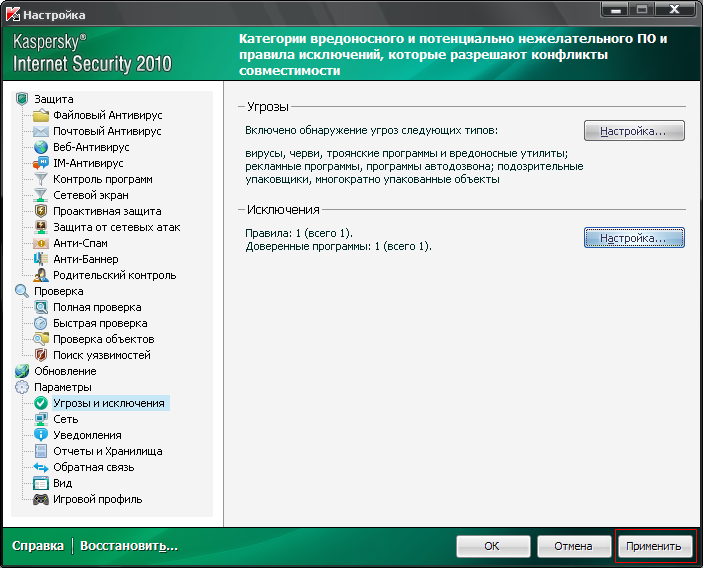Click the Применить button
This screenshot has height=568, width=703.
655,546
